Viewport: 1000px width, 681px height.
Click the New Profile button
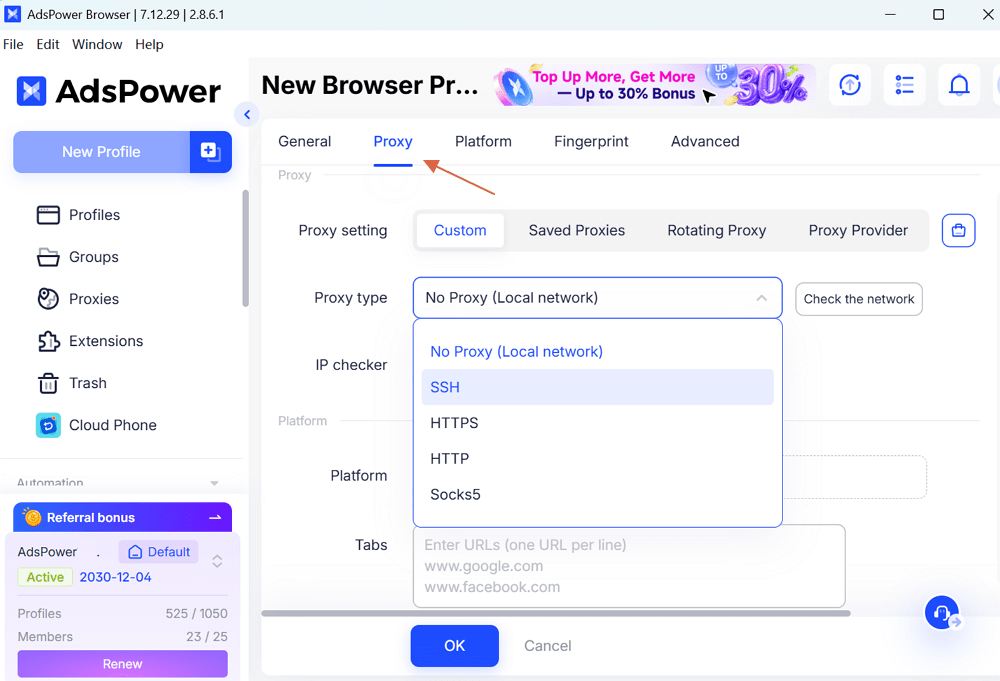coord(101,152)
